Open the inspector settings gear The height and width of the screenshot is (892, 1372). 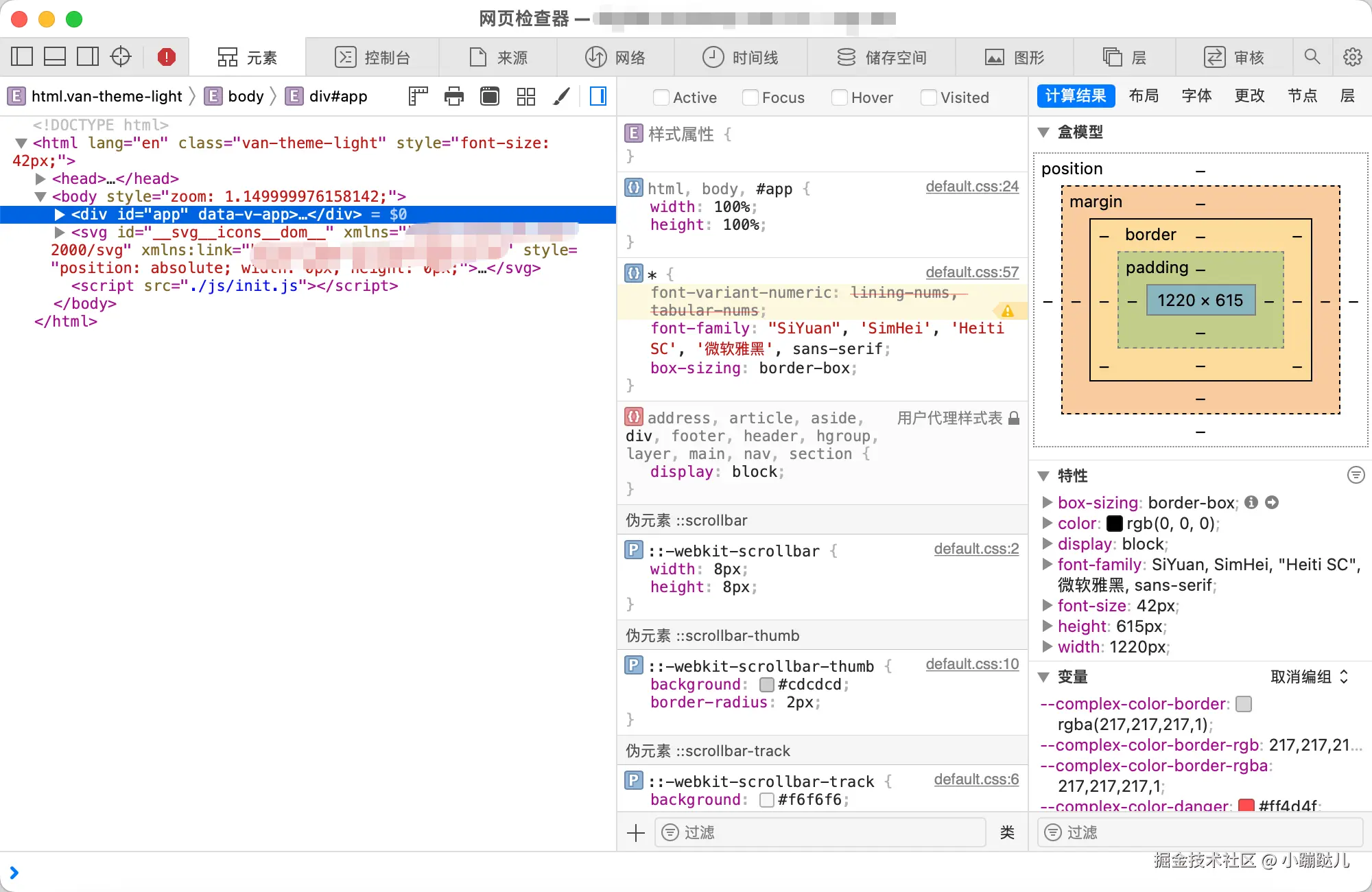point(1352,57)
